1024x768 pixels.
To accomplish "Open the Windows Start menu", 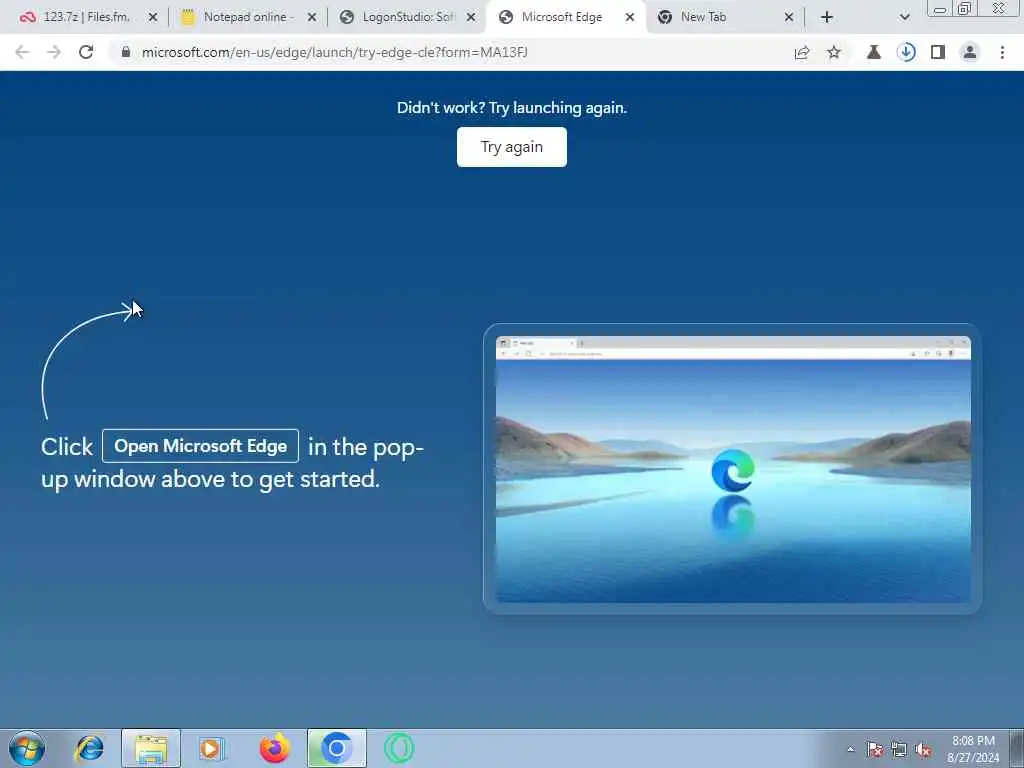I will pyautogui.click(x=27, y=748).
